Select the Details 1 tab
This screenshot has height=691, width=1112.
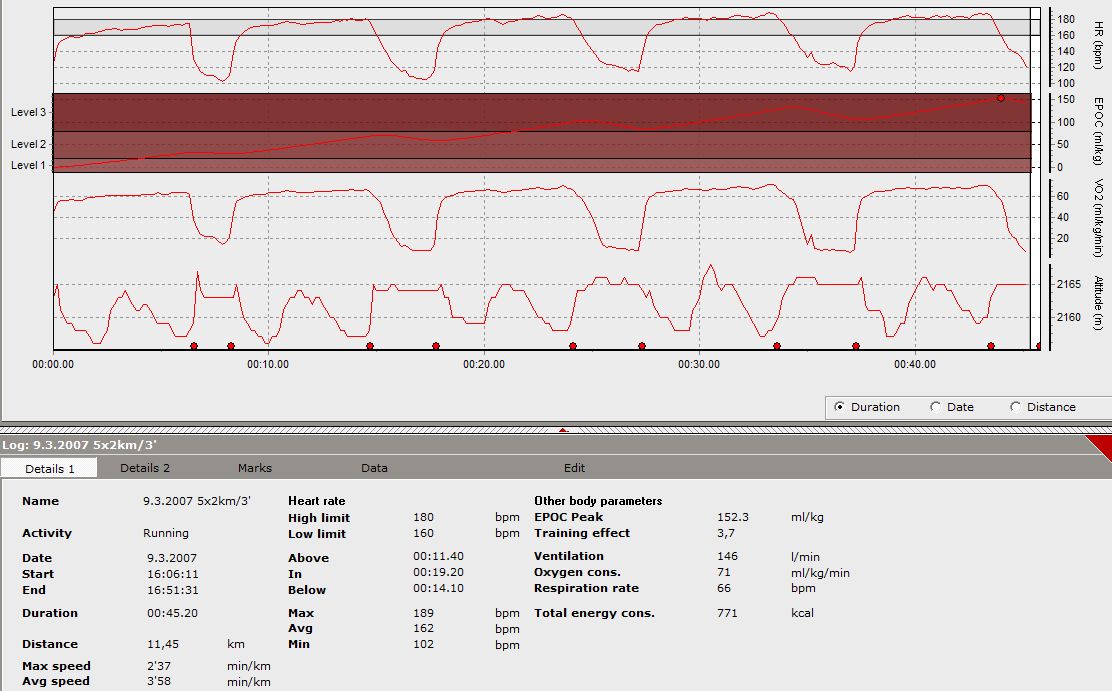pos(50,468)
